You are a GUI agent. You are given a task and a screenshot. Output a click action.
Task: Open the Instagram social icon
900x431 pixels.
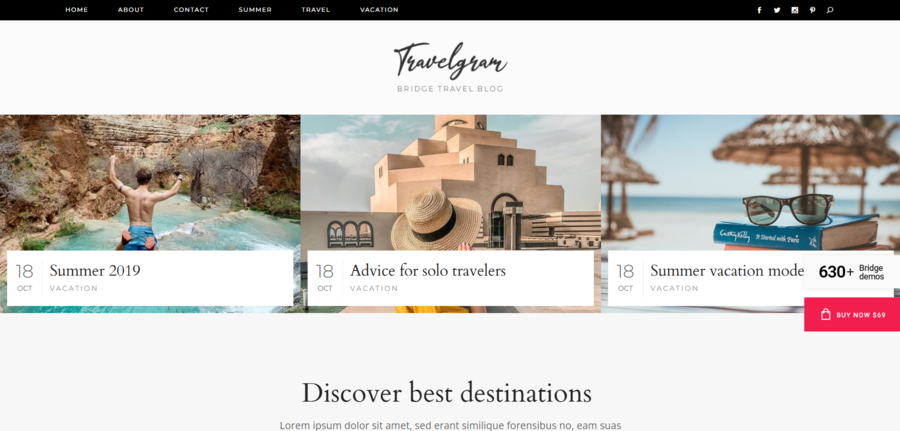click(x=794, y=10)
